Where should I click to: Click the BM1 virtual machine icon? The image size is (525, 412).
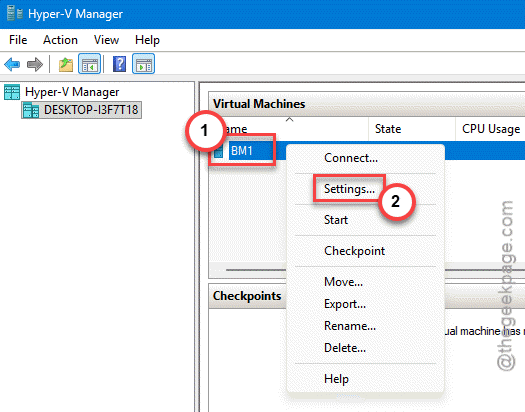tap(218, 151)
